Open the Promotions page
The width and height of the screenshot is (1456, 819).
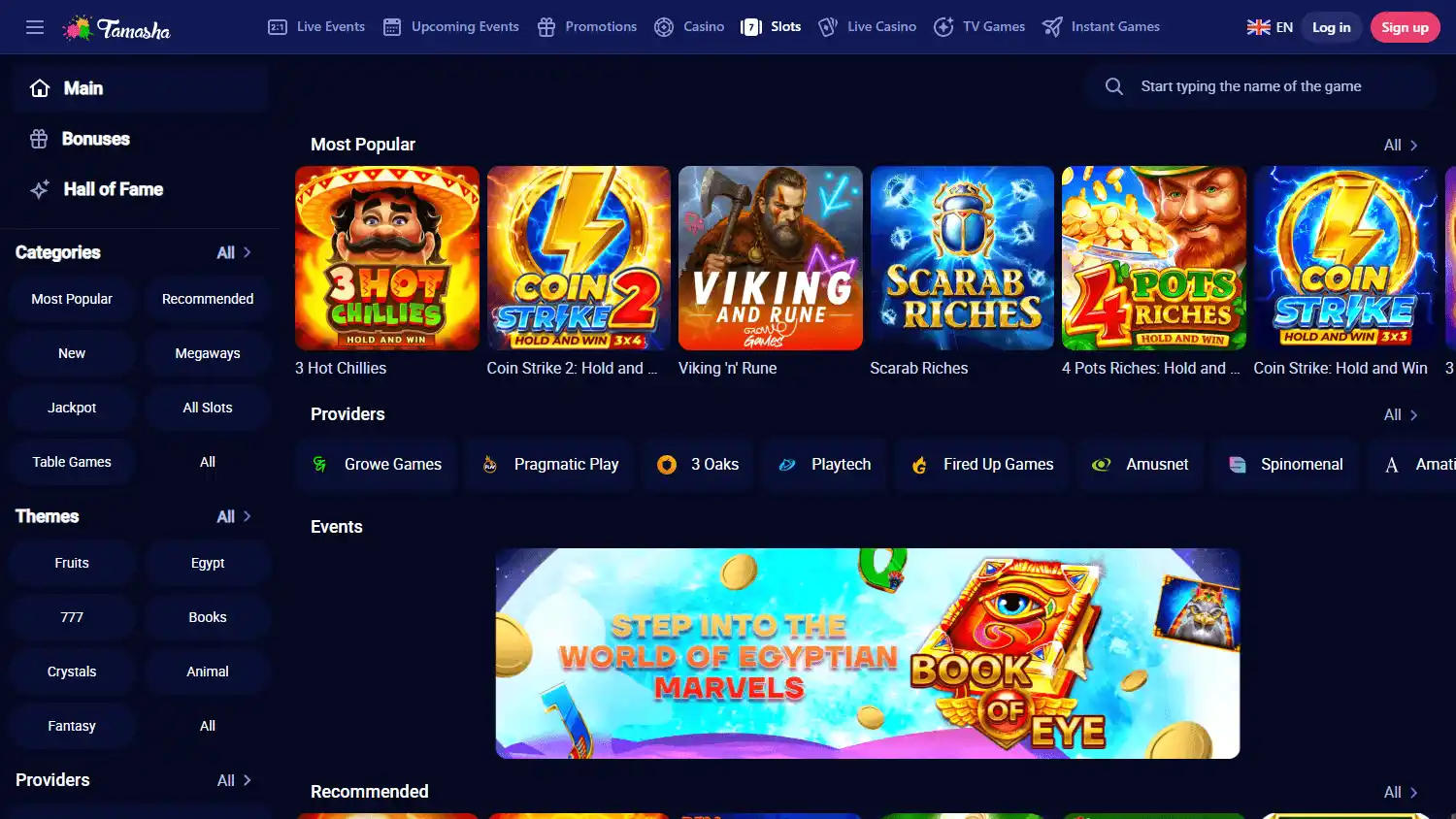(x=587, y=27)
